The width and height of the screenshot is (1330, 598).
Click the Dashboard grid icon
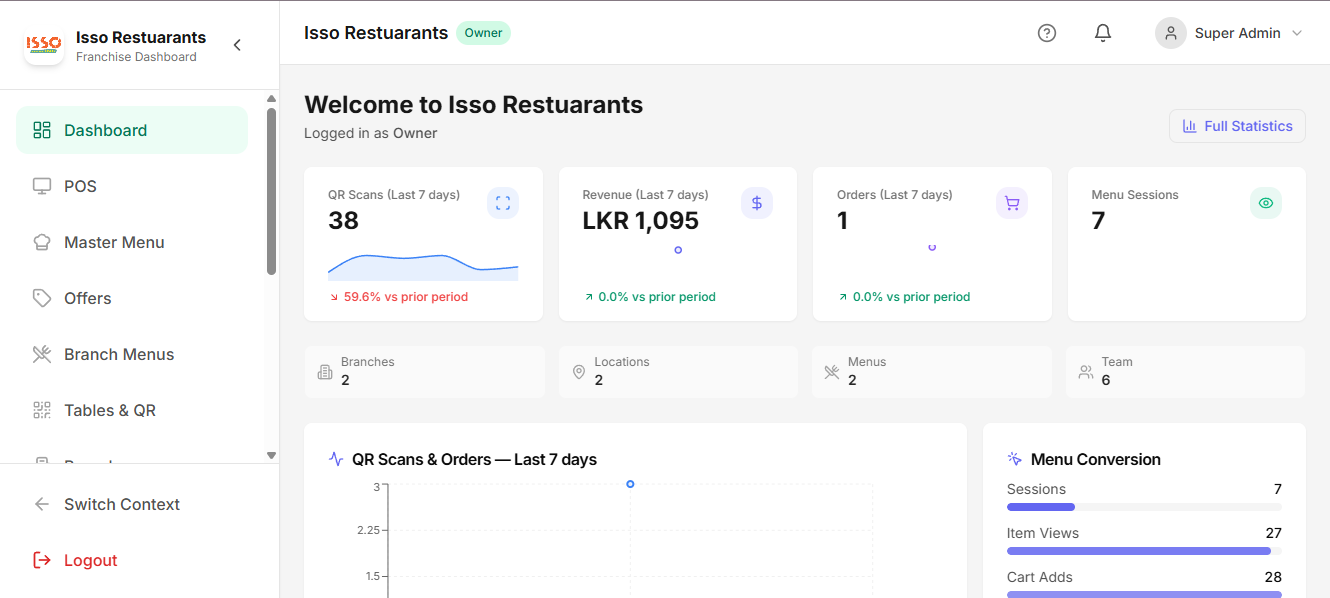point(42,130)
